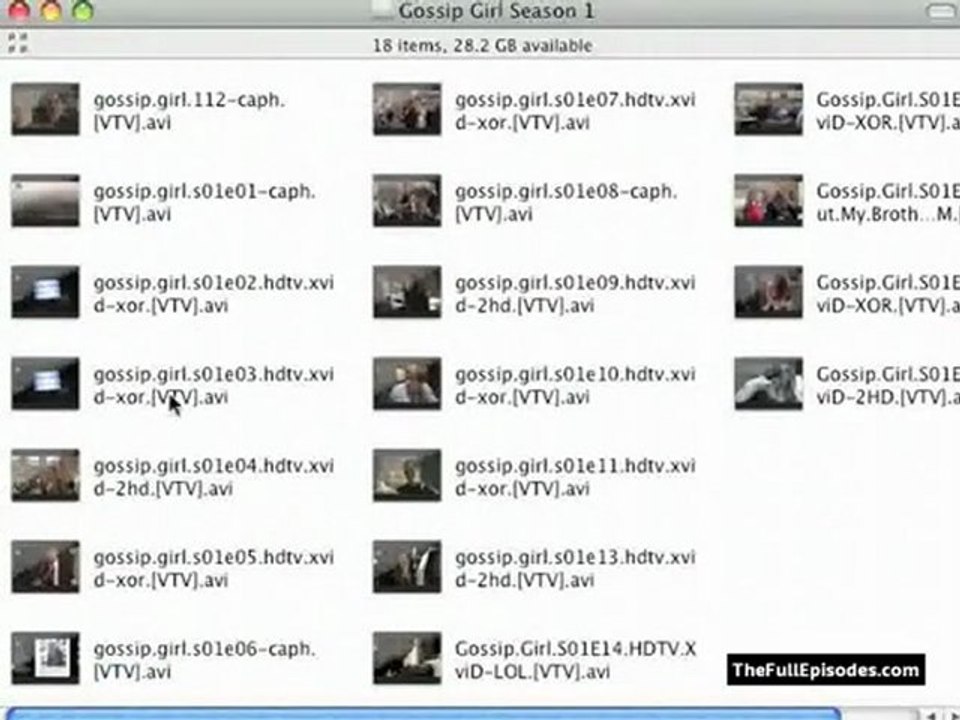960x720 pixels.
Task: Toggle the toolbar with the title bar pill button
Action: click(942, 10)
